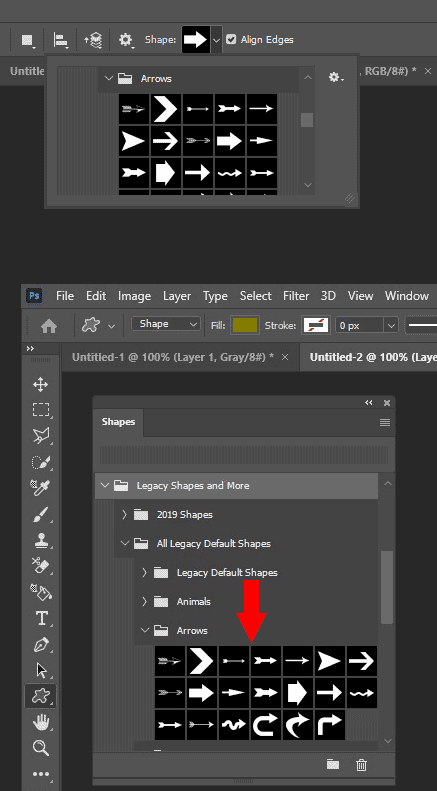This screenshot has width=437, height=791.
Task: Open the shape picker gear menu
Action: pyautogui.click(x=336, y=77)
